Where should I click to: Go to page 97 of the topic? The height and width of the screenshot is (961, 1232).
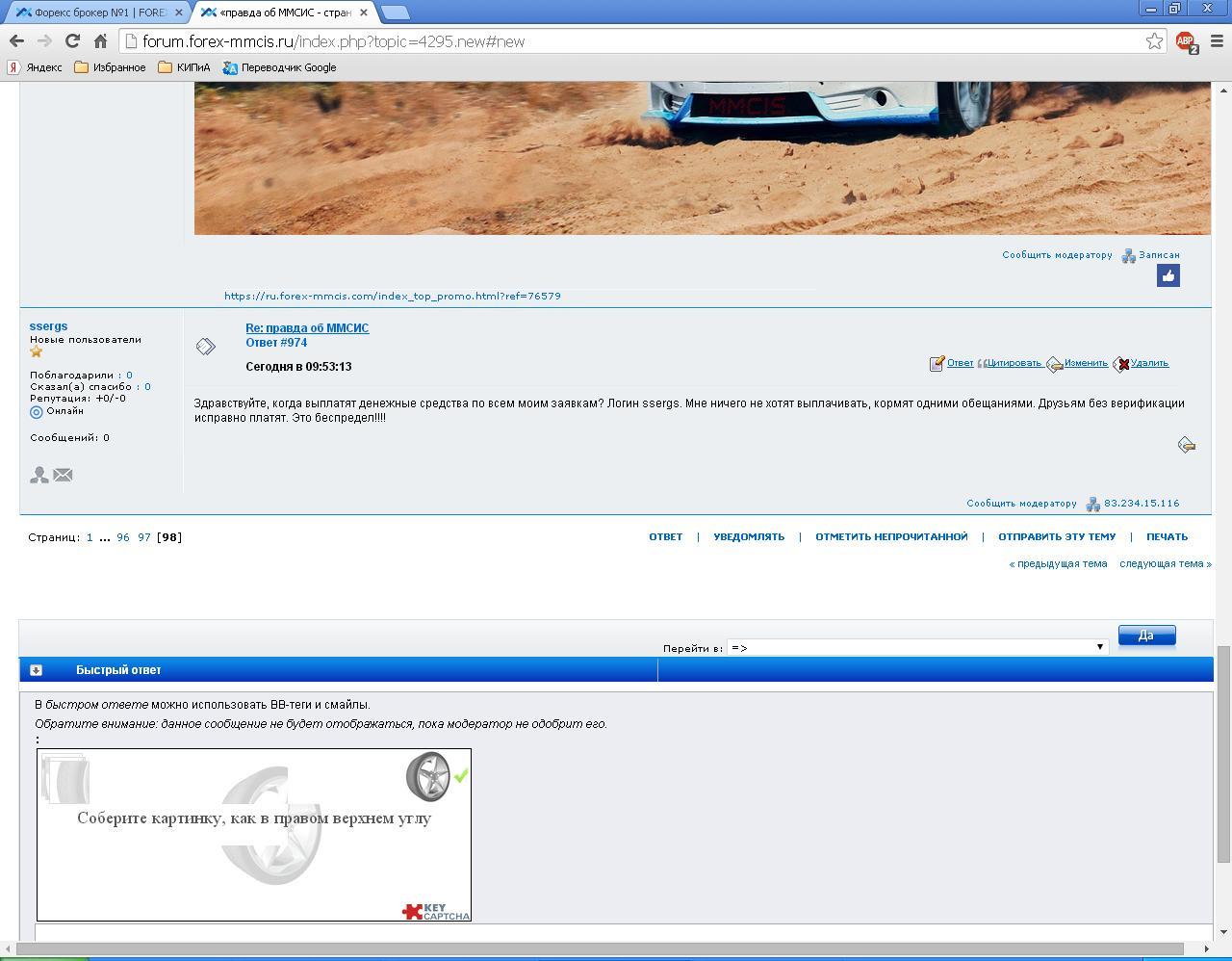143,537
